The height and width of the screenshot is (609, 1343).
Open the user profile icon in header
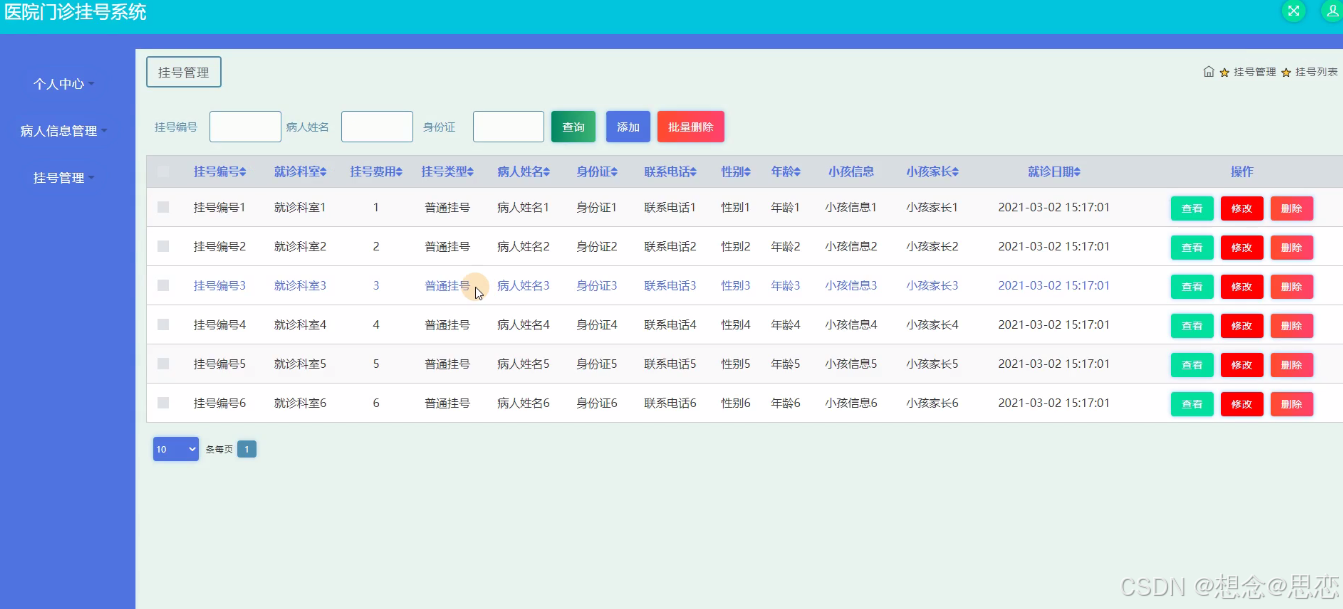pos(1333,11)
